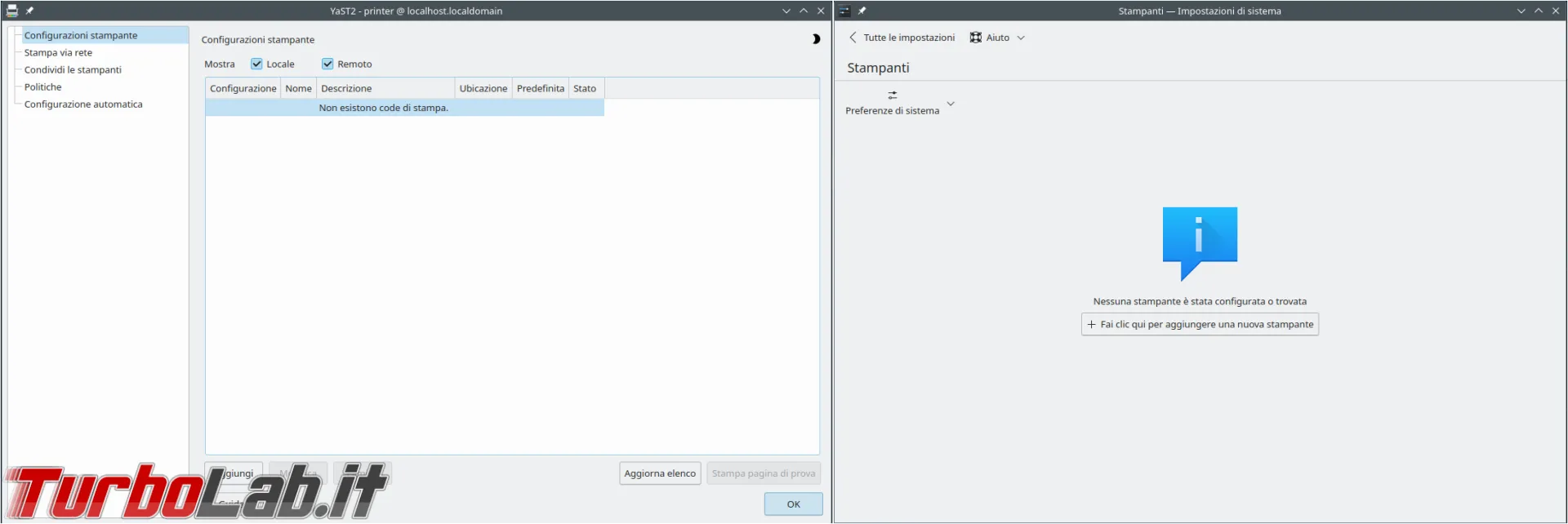Viewport: 1568px width, 524px height.
Task: Uncheck the Locale checkbox
Action: click(256, 64)
